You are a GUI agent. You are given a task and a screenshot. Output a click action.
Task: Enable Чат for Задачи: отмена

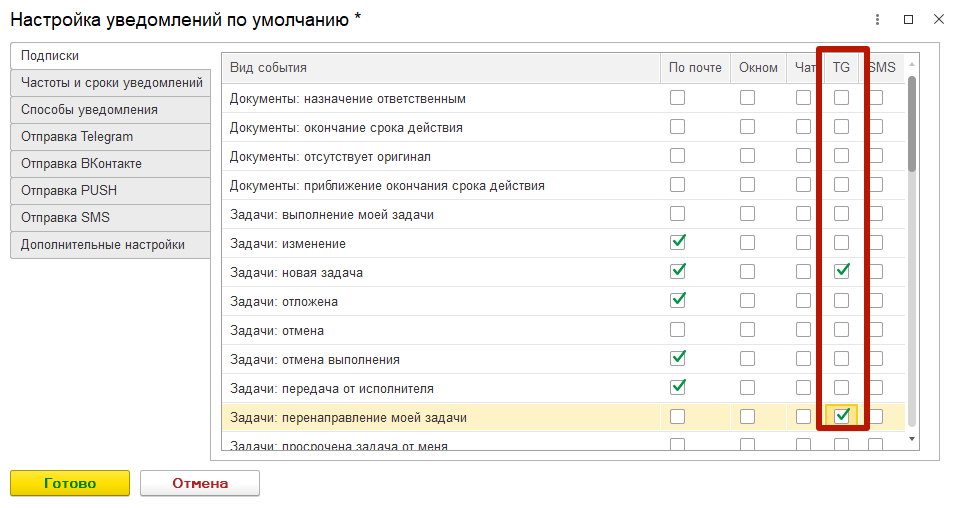[x=803, y=330]
